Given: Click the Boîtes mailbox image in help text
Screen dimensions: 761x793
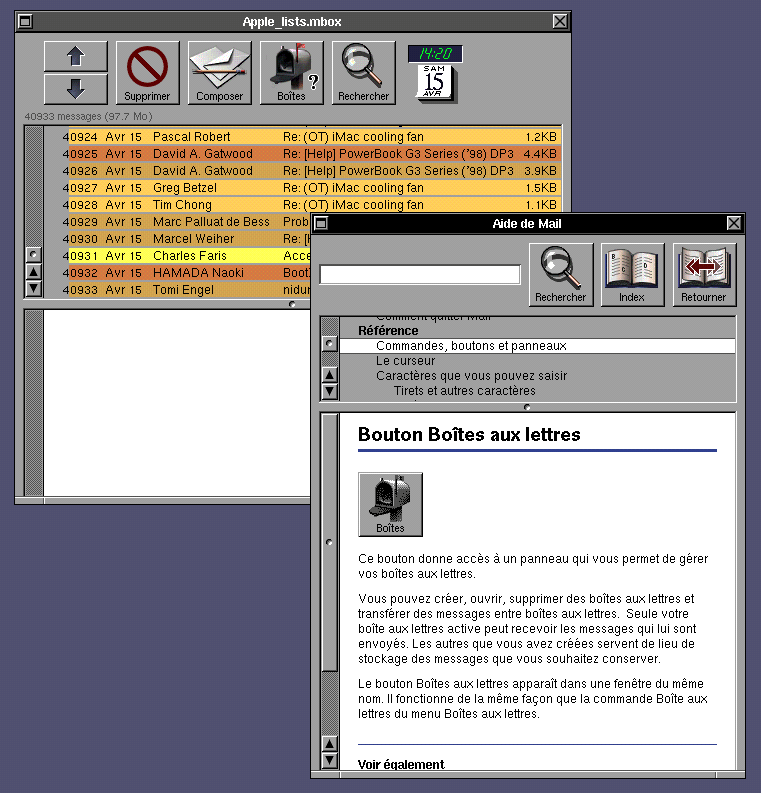Looking at the screenshot, I should point(390,504).
